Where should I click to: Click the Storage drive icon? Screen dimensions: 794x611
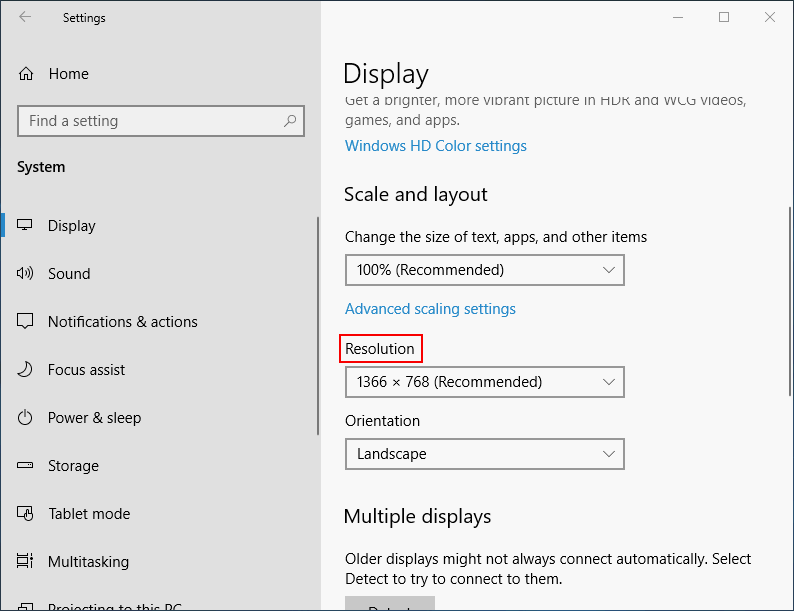coord(26,466)
